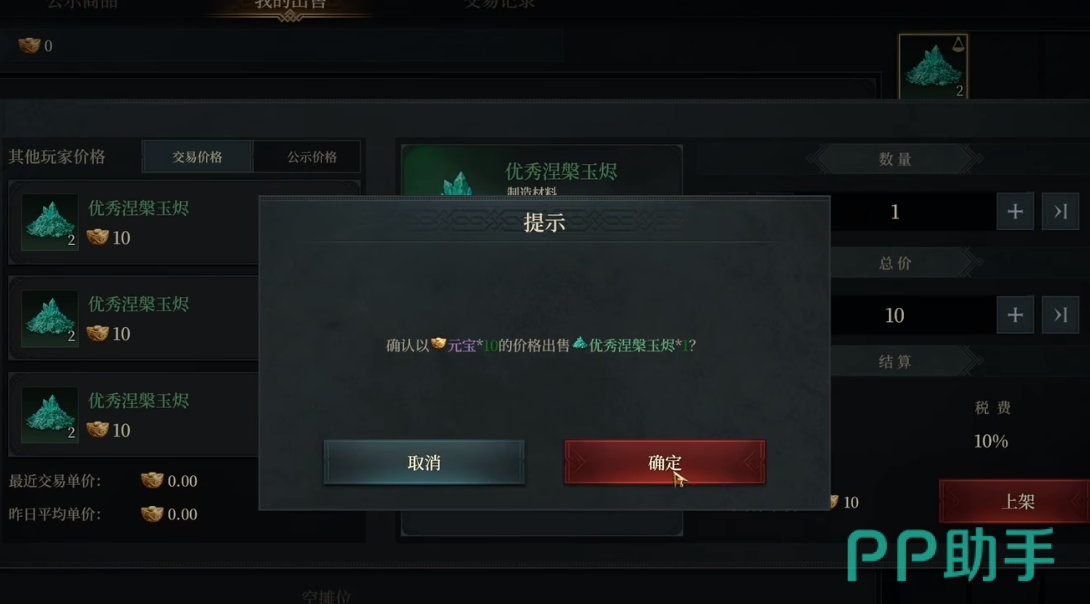Select the jade item thumbnail in inventory
This screenshot has height=604, width=1090.
coord(933,67)
